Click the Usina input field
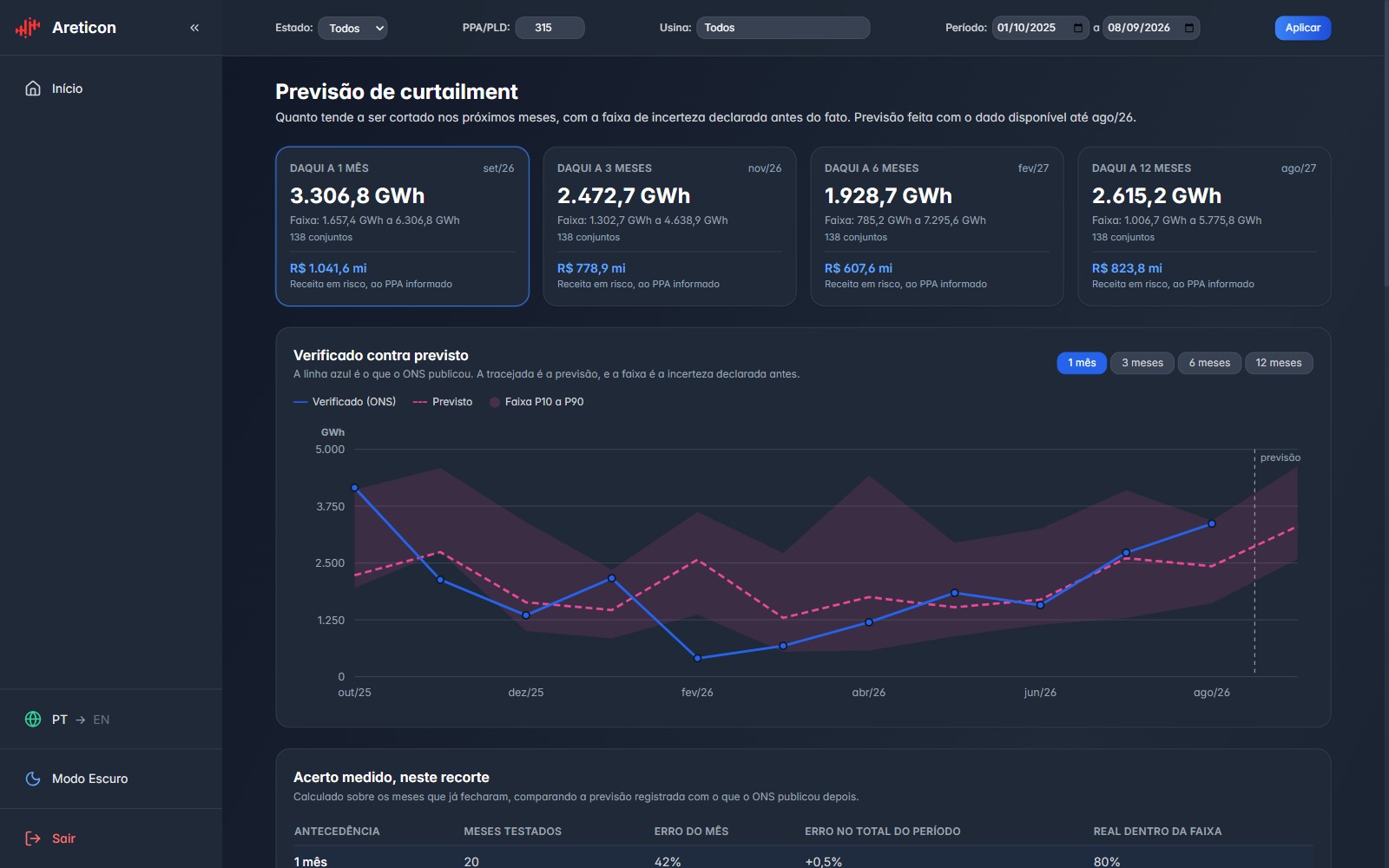Screen dimensions: 1389x868 click(783, 28)
